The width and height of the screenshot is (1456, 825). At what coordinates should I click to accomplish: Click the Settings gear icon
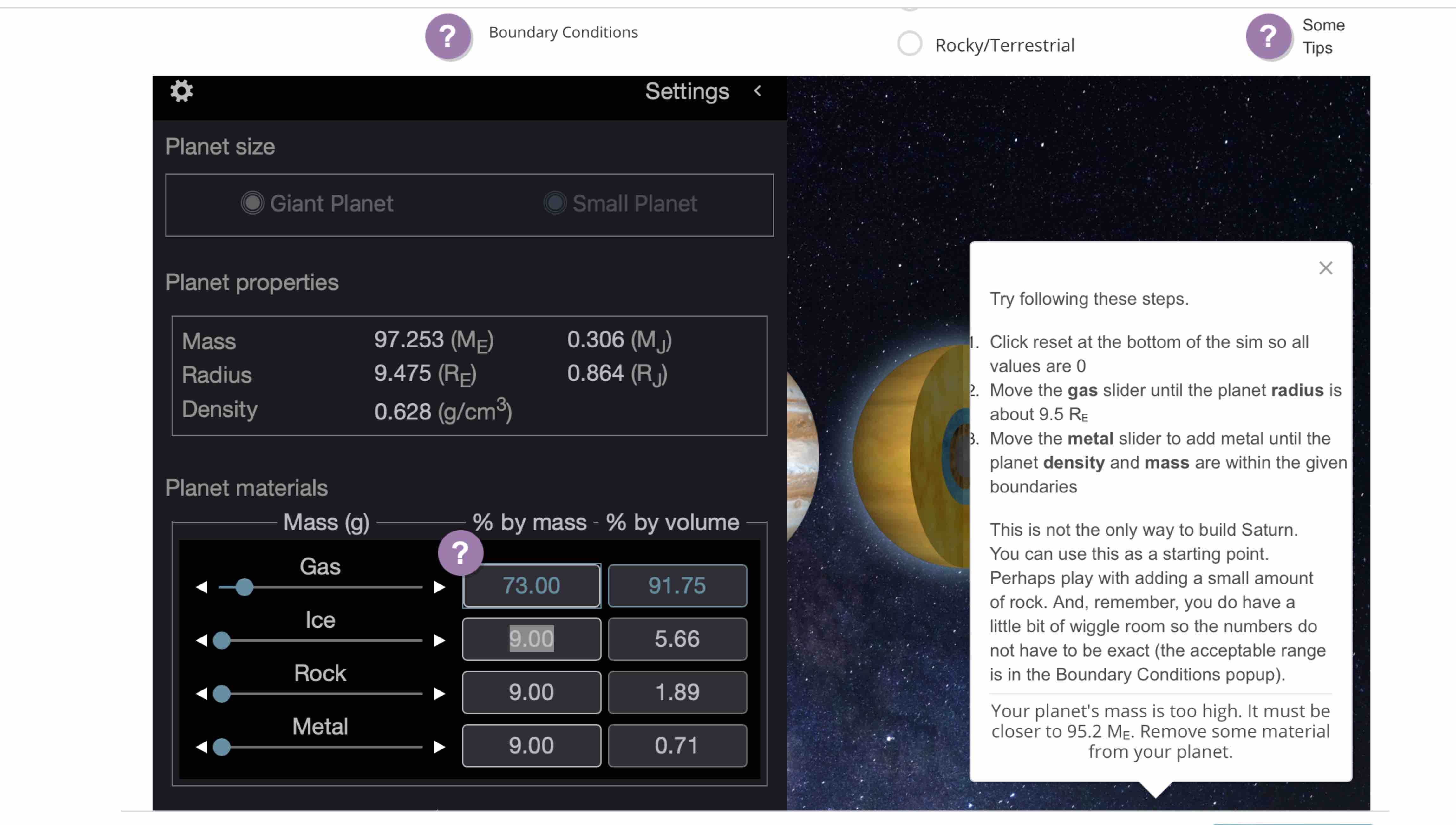181,91
